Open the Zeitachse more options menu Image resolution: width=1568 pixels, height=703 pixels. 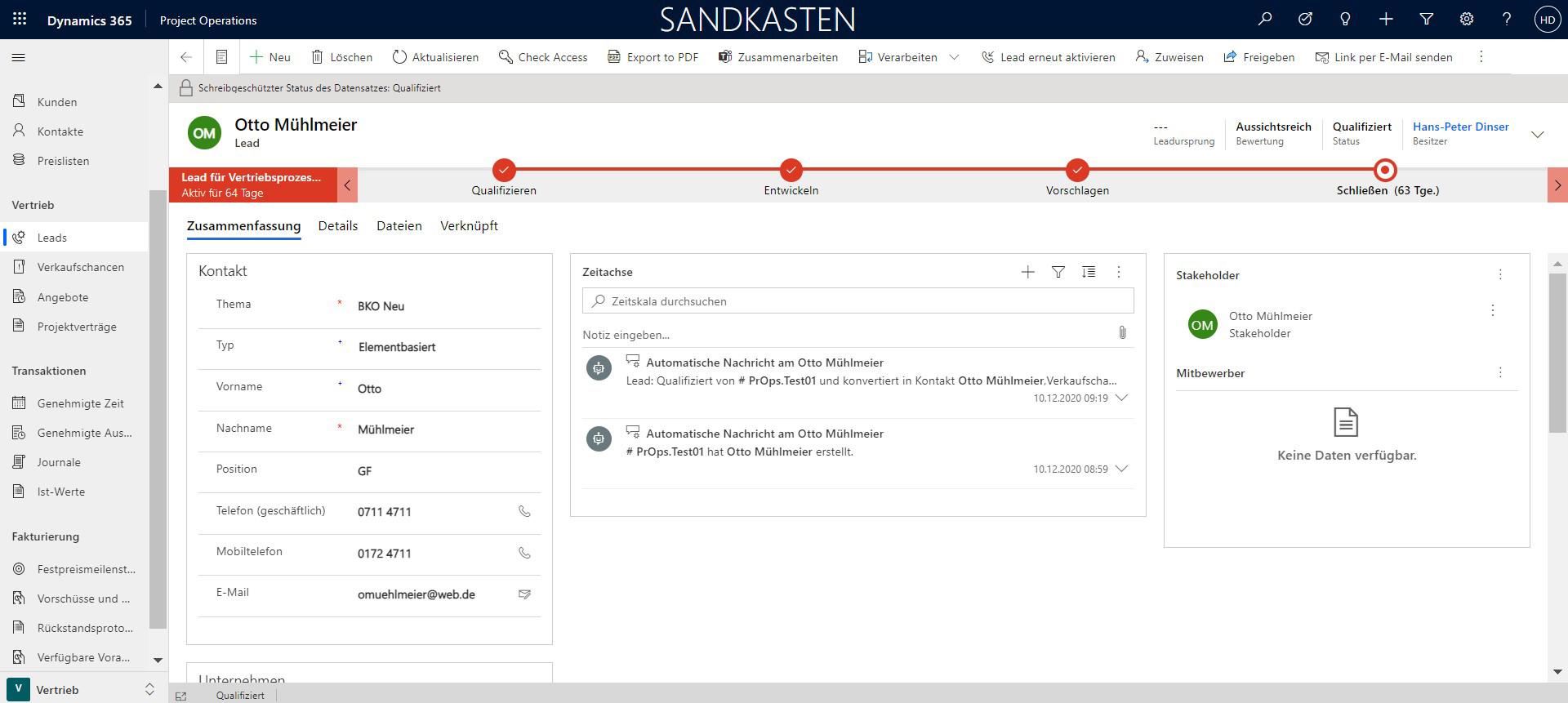pos(1119,272)
